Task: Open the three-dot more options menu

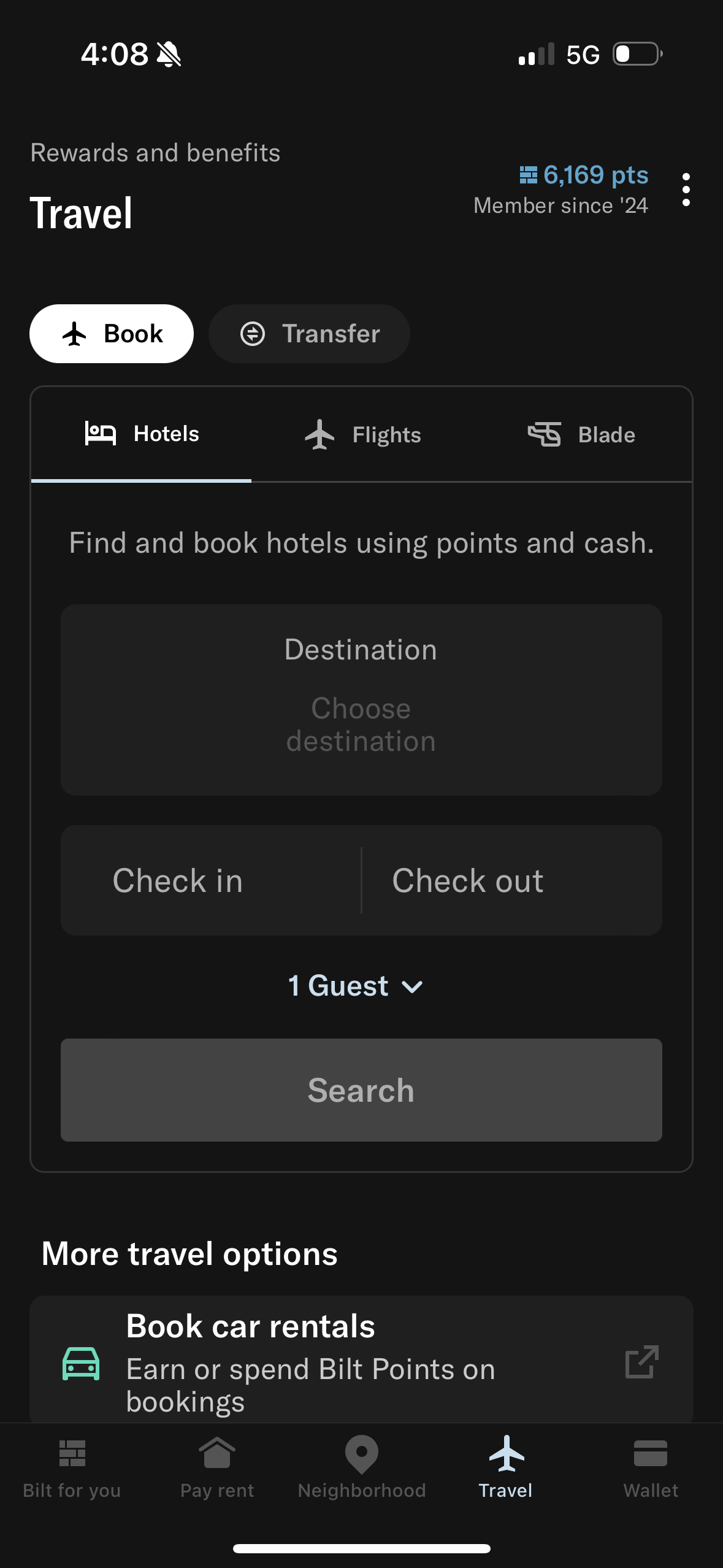Action: click(686, 190)
